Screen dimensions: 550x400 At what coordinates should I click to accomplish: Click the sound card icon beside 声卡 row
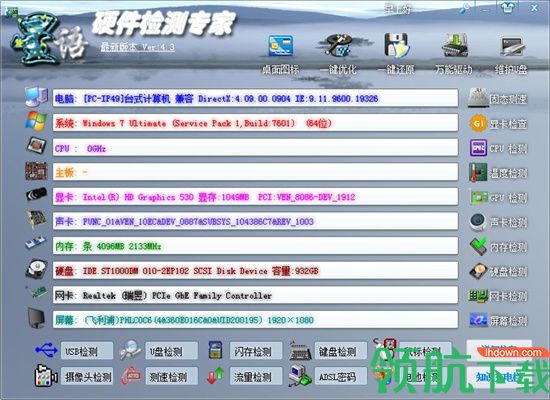tap(36, 219)
